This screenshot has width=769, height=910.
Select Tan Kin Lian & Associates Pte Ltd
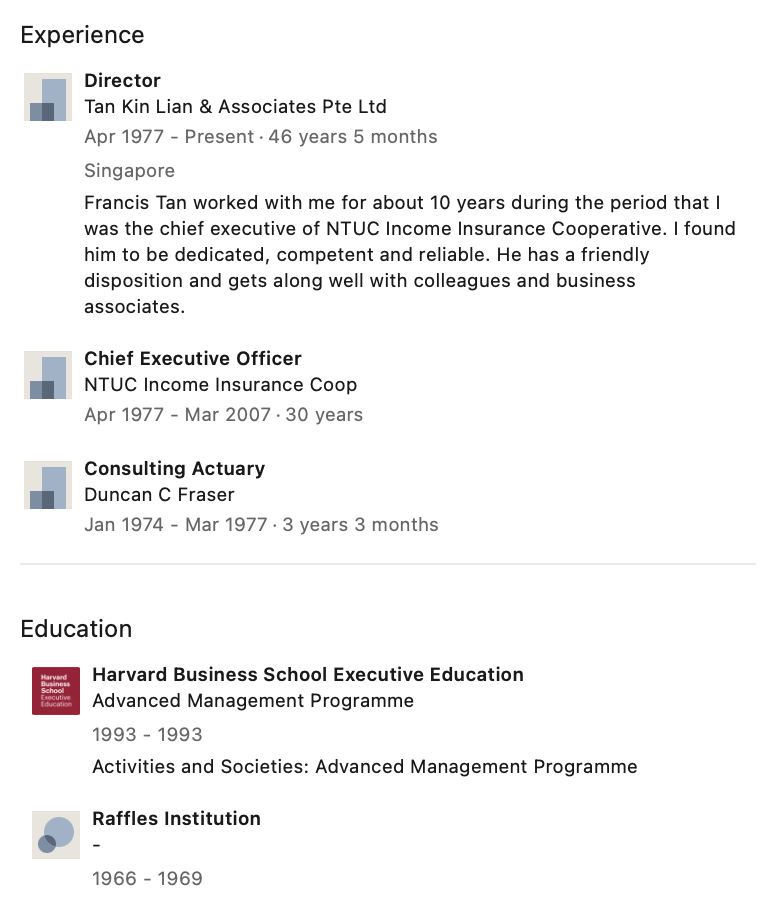(235, 107)
